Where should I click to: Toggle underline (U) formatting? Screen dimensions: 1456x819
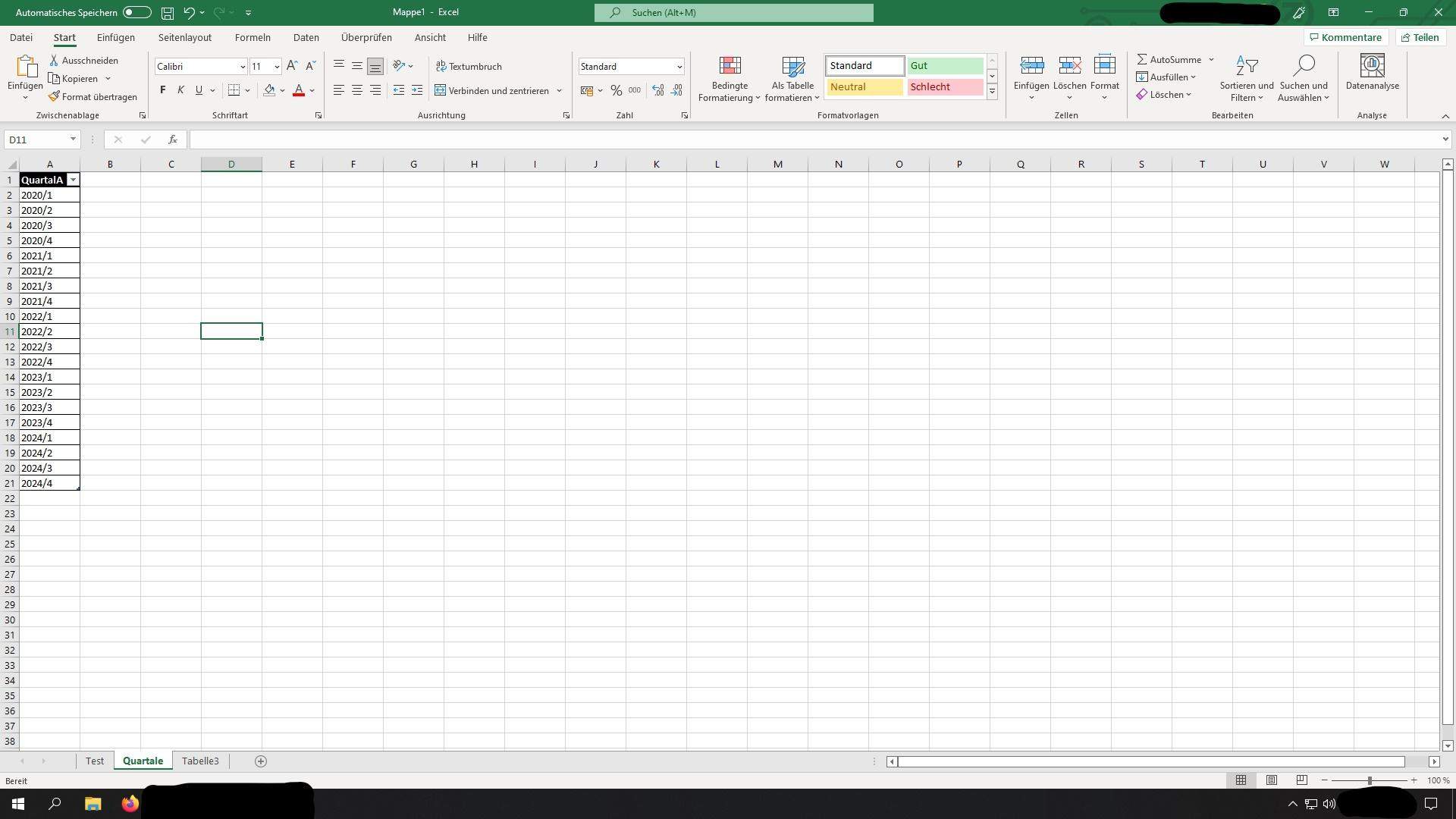point(199,90)
